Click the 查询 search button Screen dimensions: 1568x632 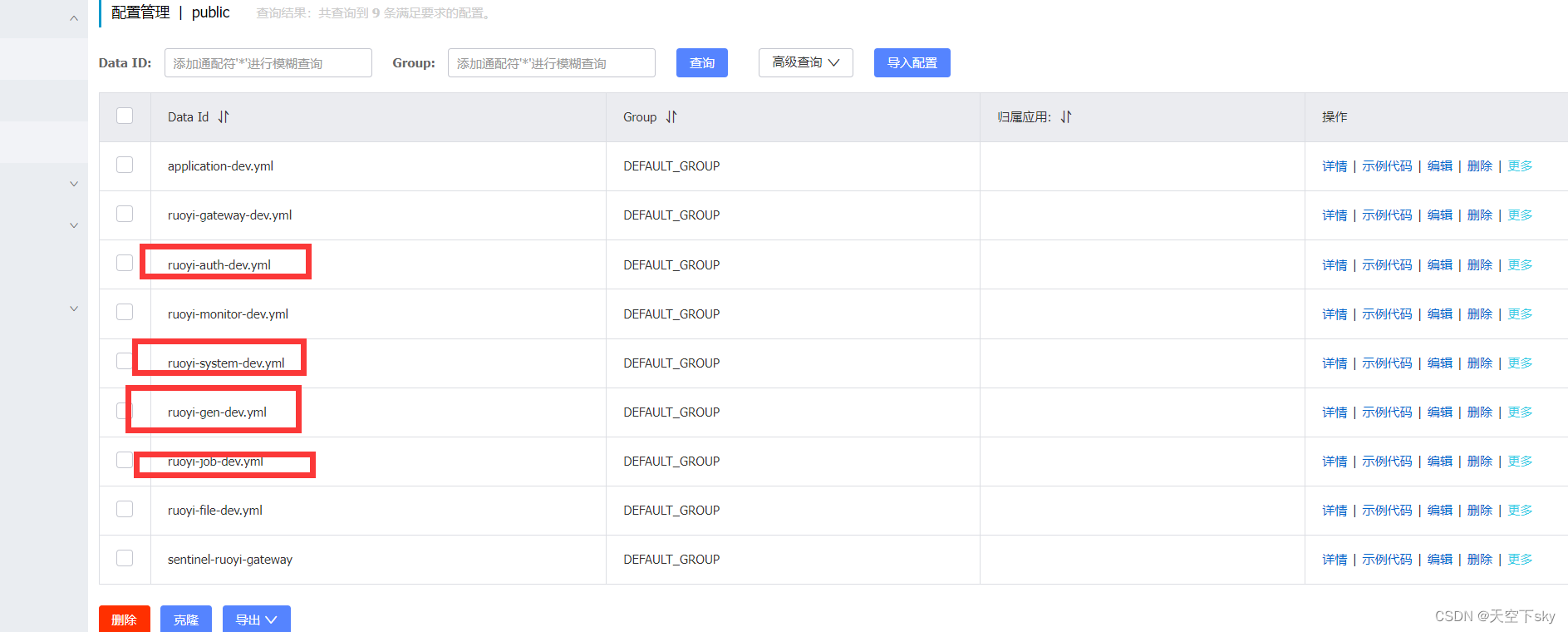[x=702, y=62]
